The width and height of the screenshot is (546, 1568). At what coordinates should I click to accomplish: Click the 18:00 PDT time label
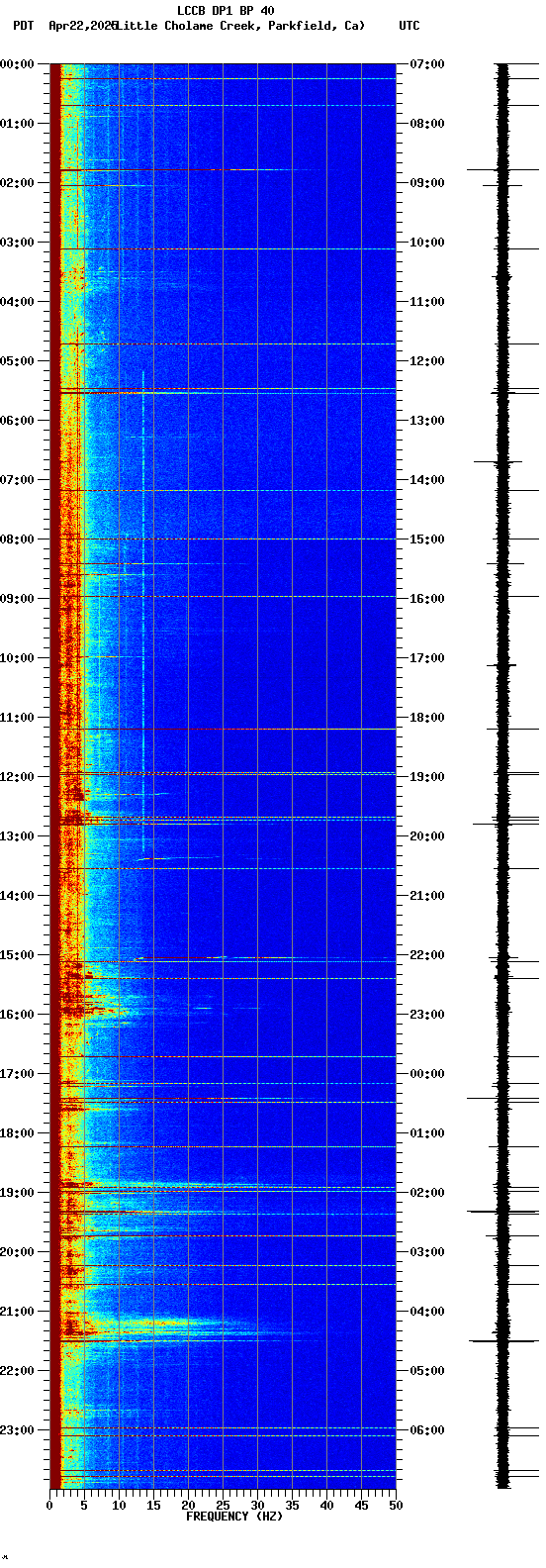[x=18, y=1133]
